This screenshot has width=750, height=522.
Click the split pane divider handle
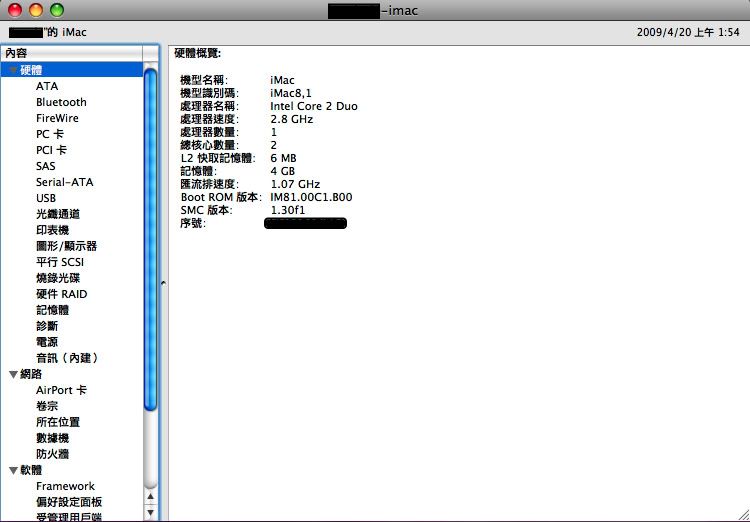click(163, 283)
